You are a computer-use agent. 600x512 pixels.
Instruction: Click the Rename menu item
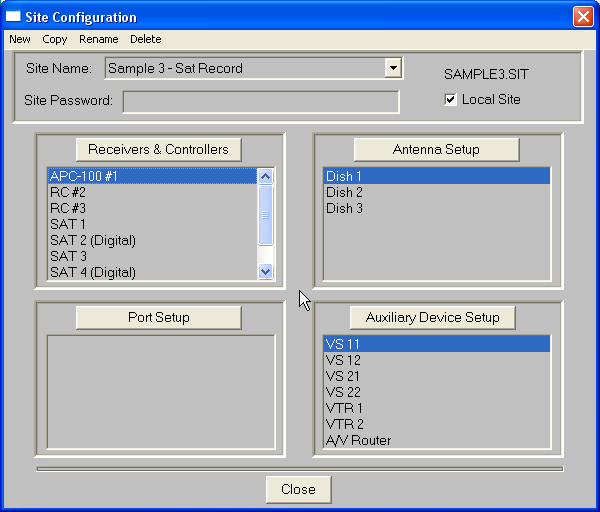[99, 39]
